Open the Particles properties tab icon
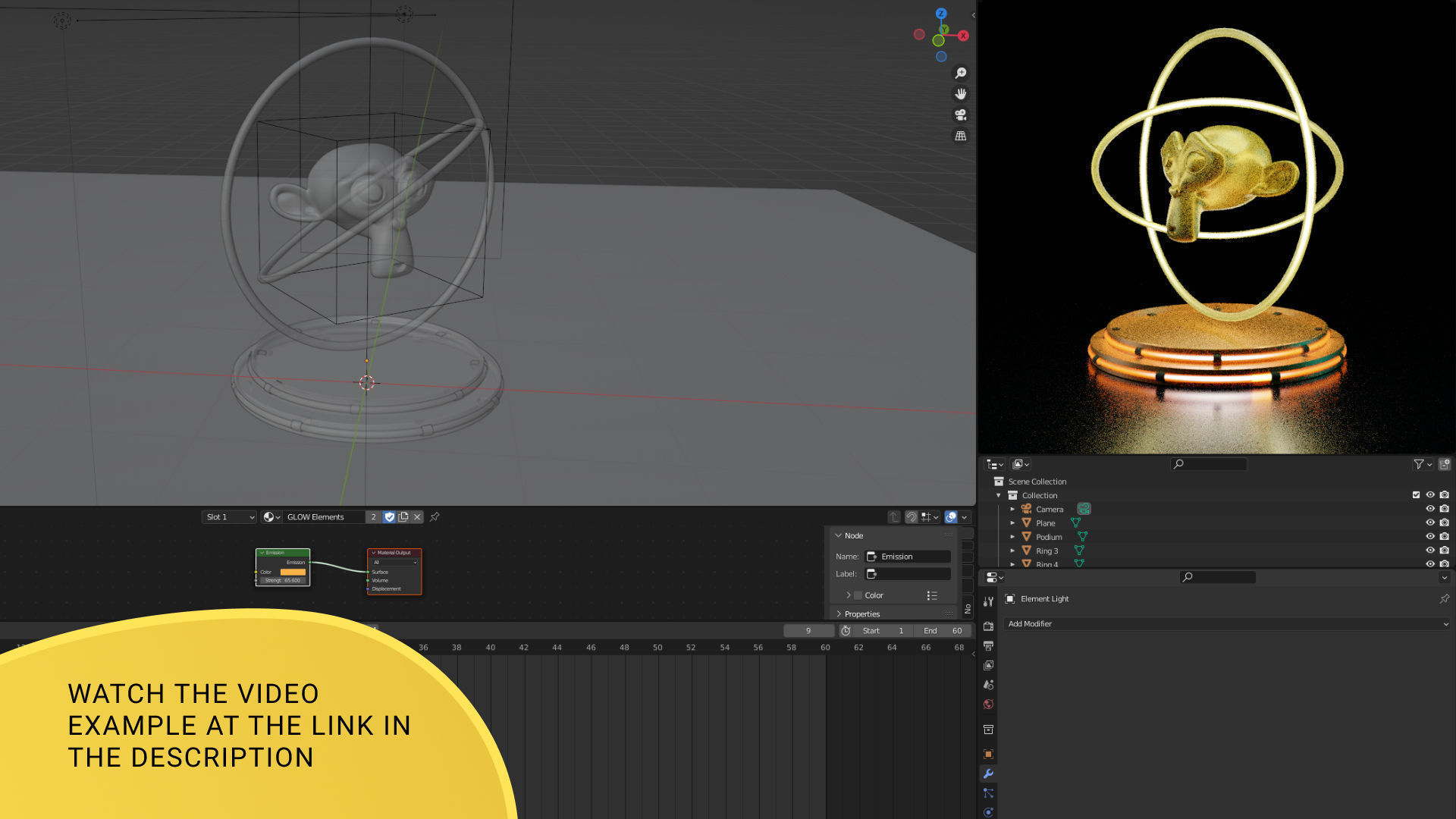 pos(988,793)
